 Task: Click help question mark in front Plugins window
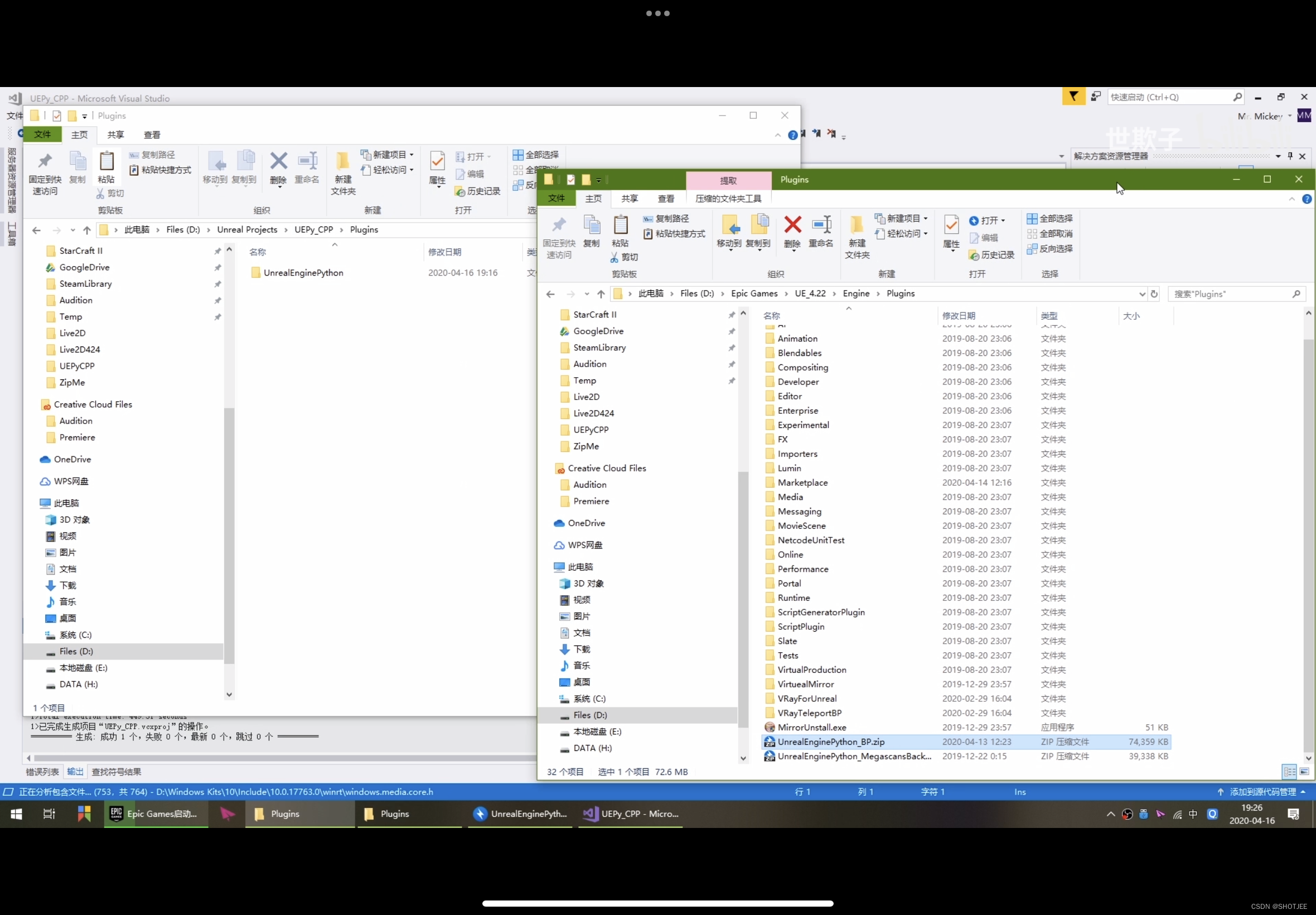tap(1307, 199)
